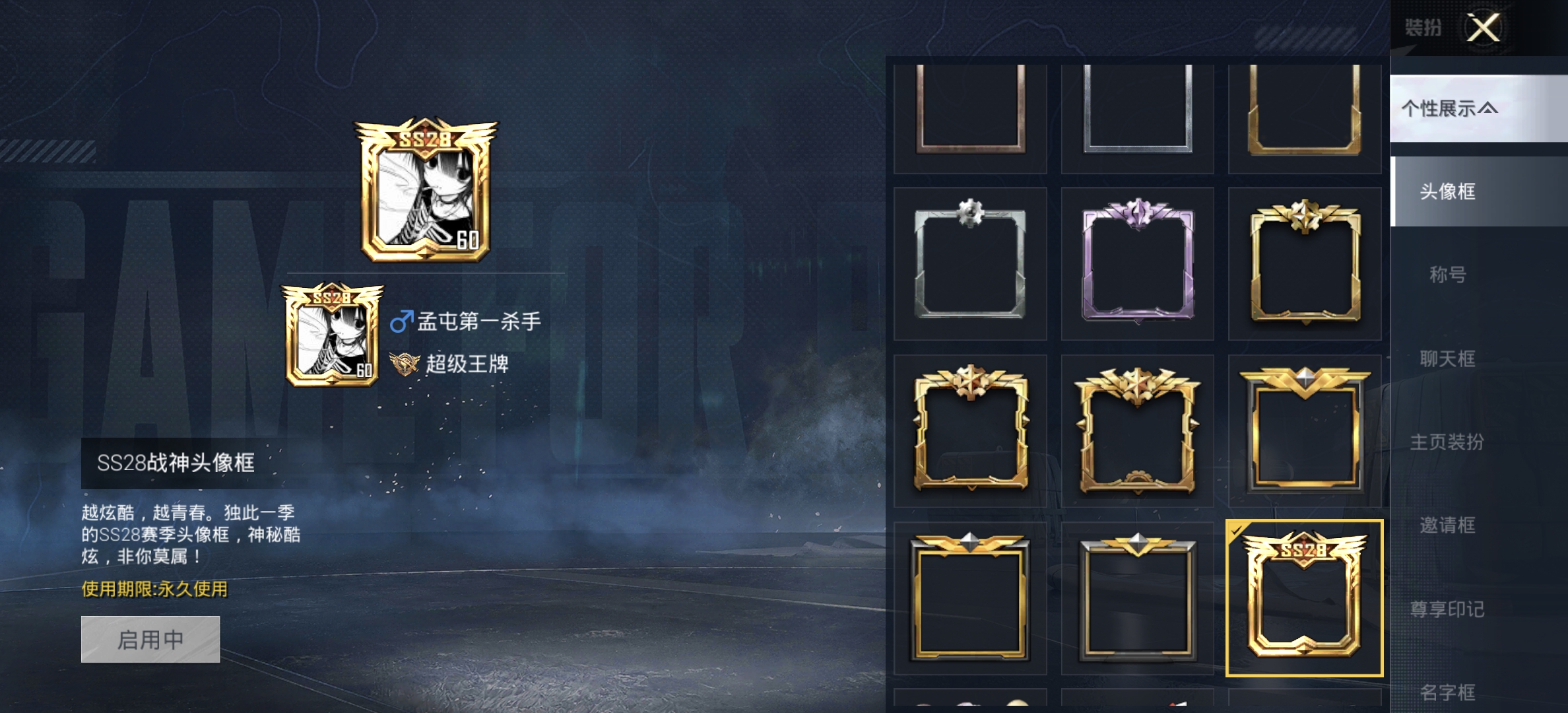The image size is (1568, 713).
Task: Switch to the 称号 tab
Action: point(1448,275)
